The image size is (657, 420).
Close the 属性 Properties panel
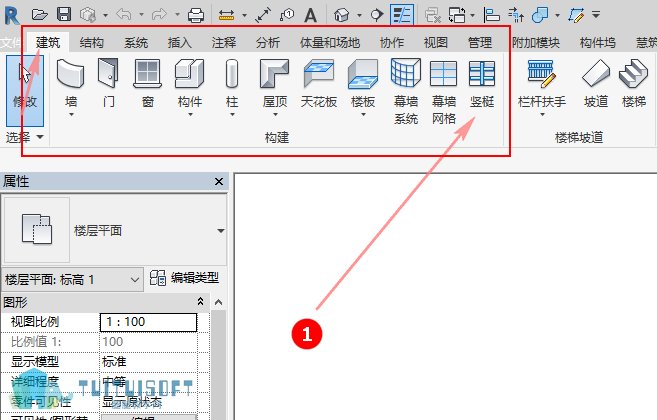219,181
